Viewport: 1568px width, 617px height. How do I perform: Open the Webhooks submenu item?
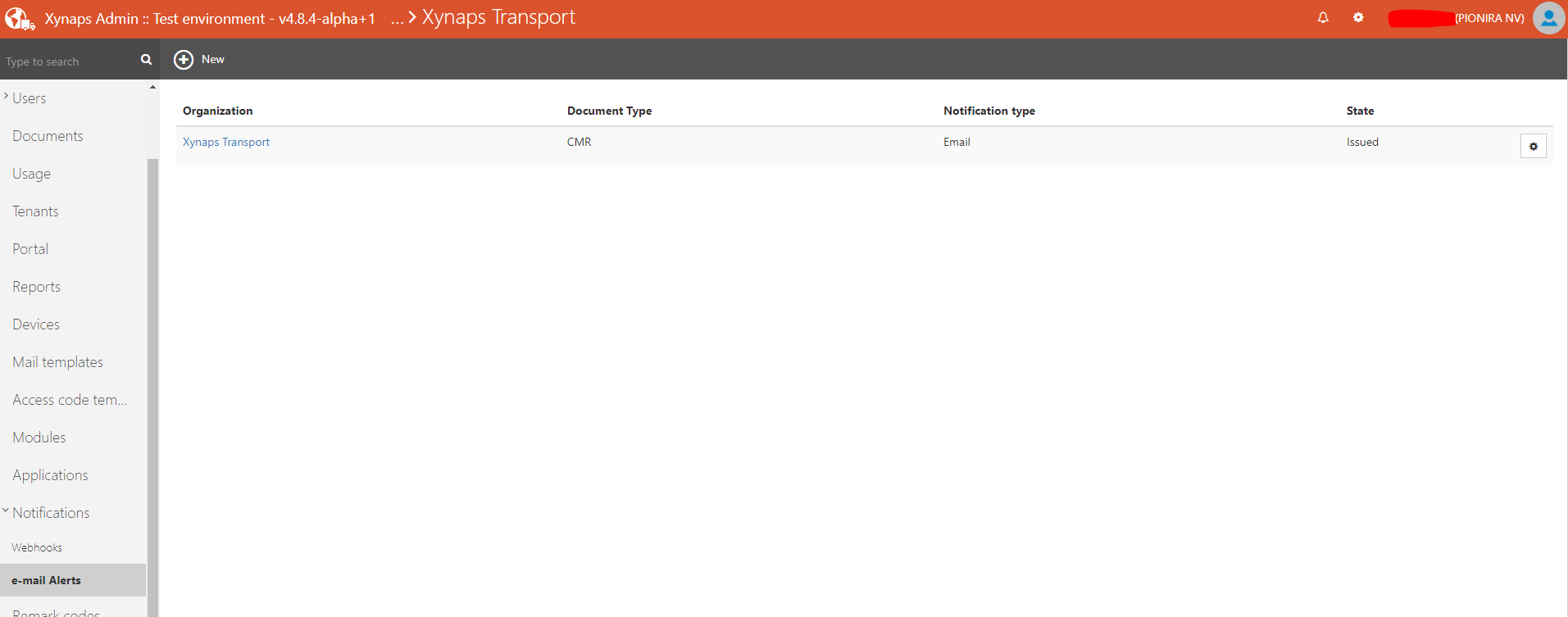tap(37, 547)
